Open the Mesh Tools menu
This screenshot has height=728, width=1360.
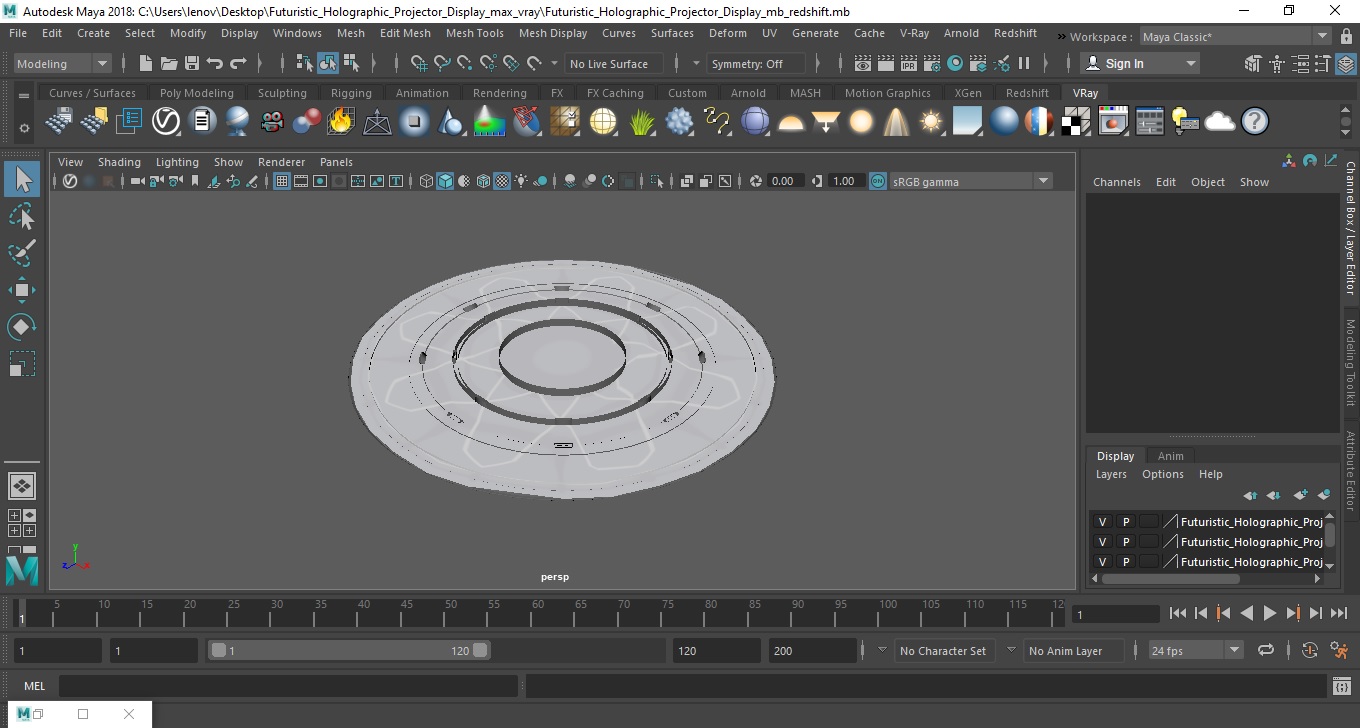[x=474, y=33]
